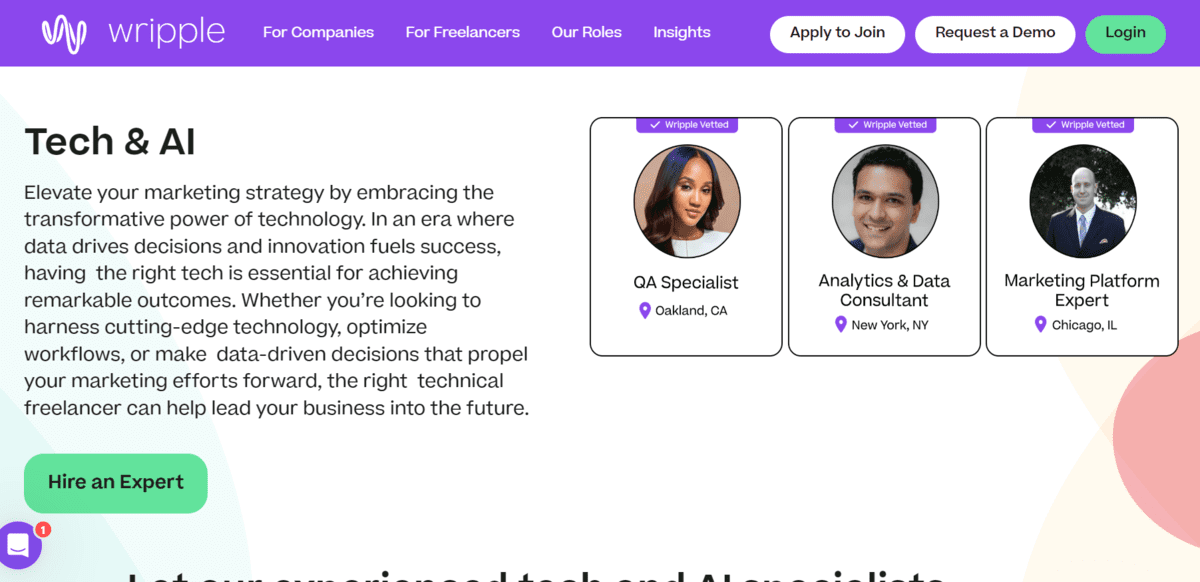Open the For Companies menu
The image size is (1200, 582).
(318, 32)
